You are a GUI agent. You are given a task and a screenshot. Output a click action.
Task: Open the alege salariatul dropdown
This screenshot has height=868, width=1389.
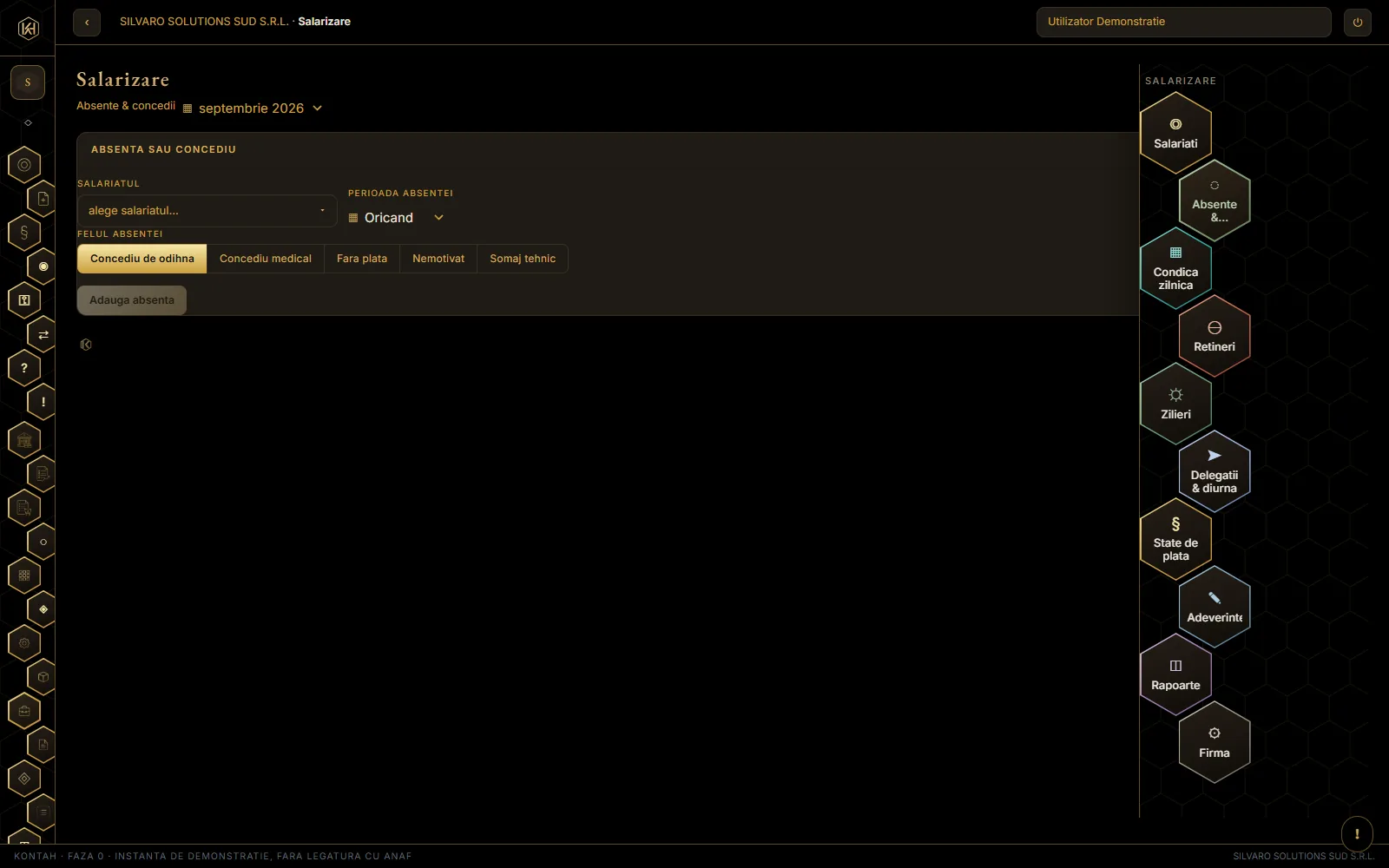tap(207, 211)
